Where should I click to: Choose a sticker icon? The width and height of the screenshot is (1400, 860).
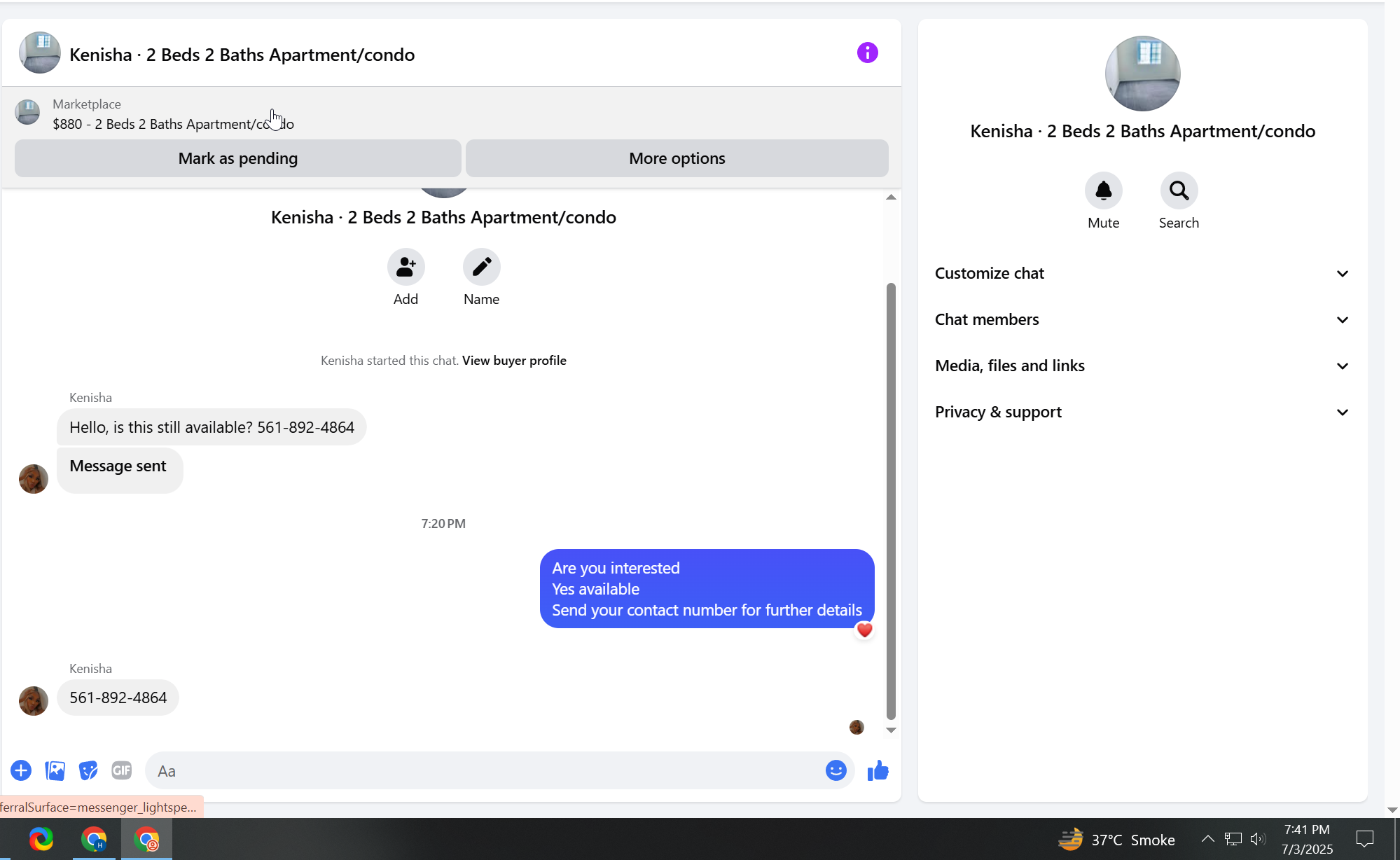point(88,770)
